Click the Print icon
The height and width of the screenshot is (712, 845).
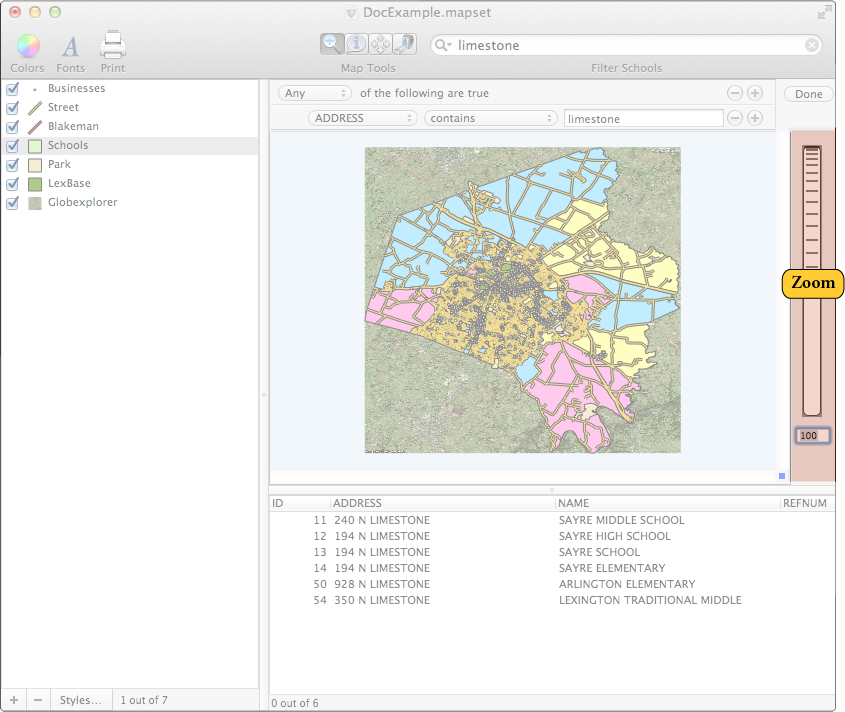click(112, 45)
